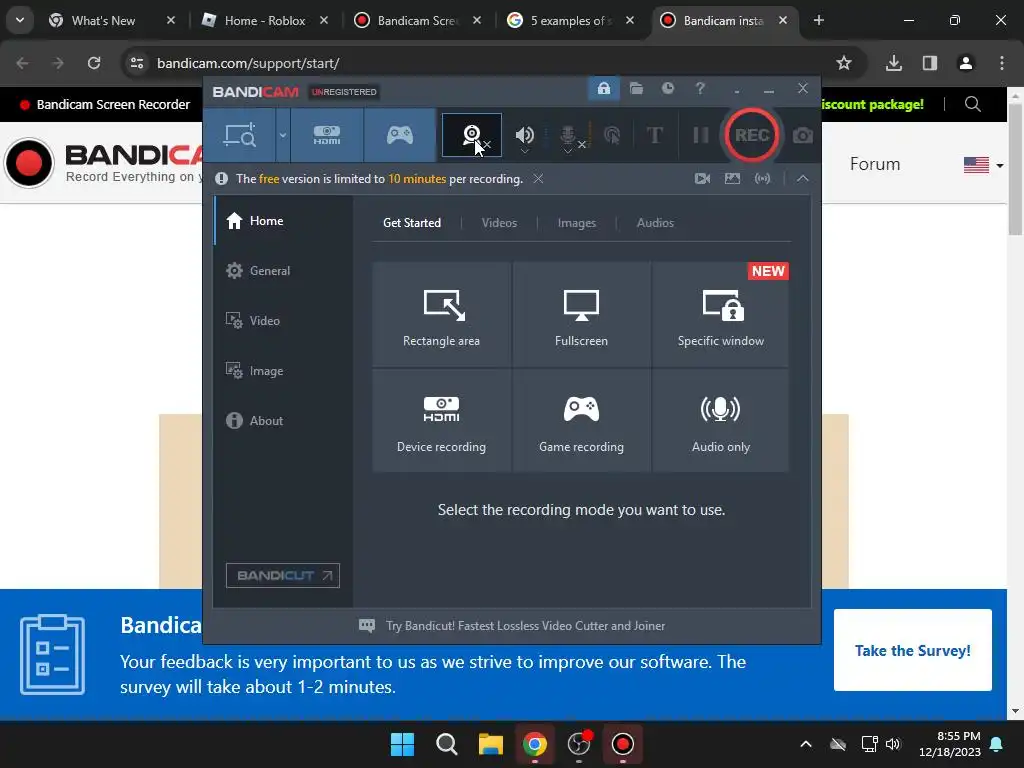Toggle the microphone icon
Screen dimensions: 1024x768
[x=568, y=135]
